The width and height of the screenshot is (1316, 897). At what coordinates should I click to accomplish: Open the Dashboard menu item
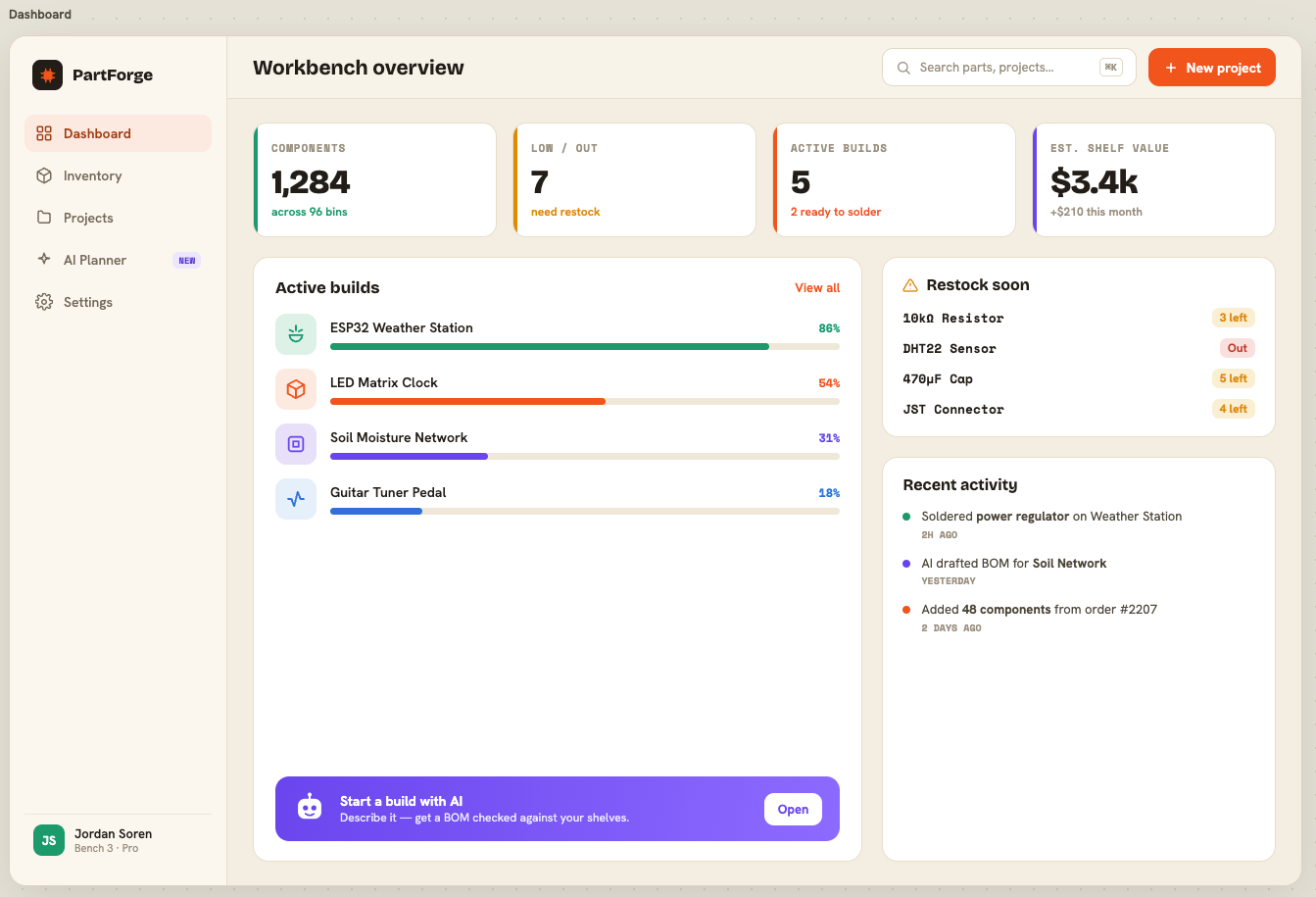[x=118, y=133]
